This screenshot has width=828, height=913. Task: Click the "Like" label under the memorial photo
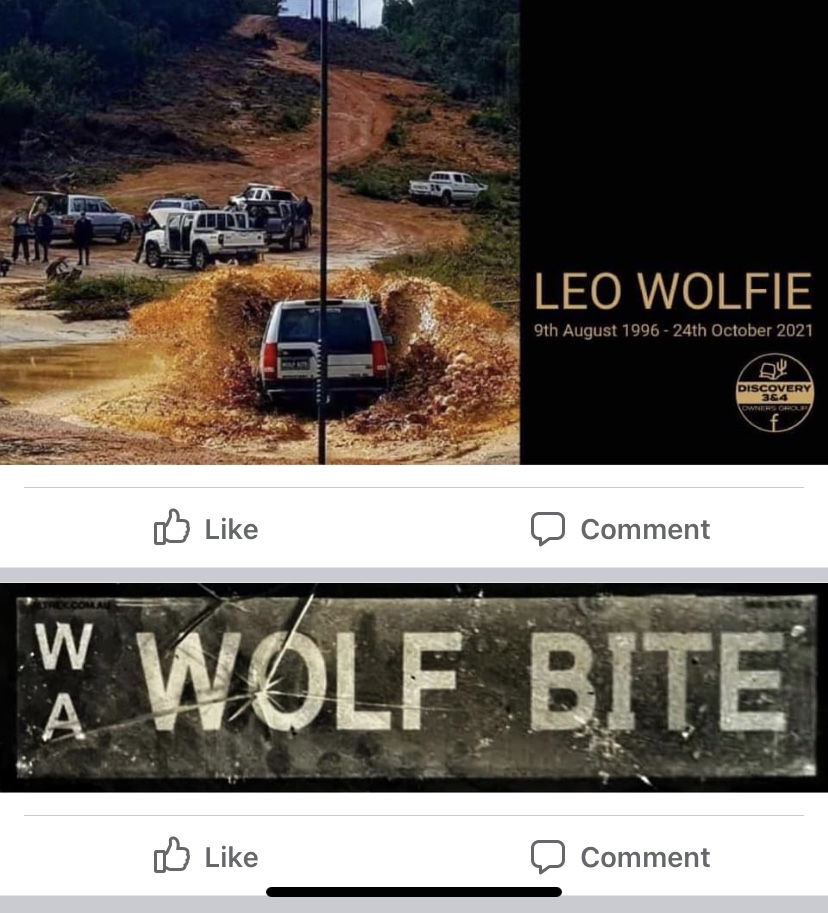tap(231, 529)
